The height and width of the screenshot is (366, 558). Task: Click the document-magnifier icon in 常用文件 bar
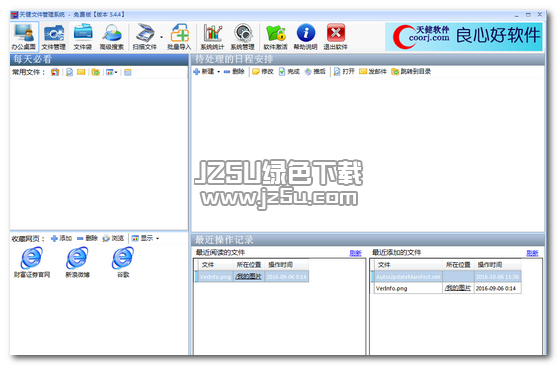[x=69, y=72]
